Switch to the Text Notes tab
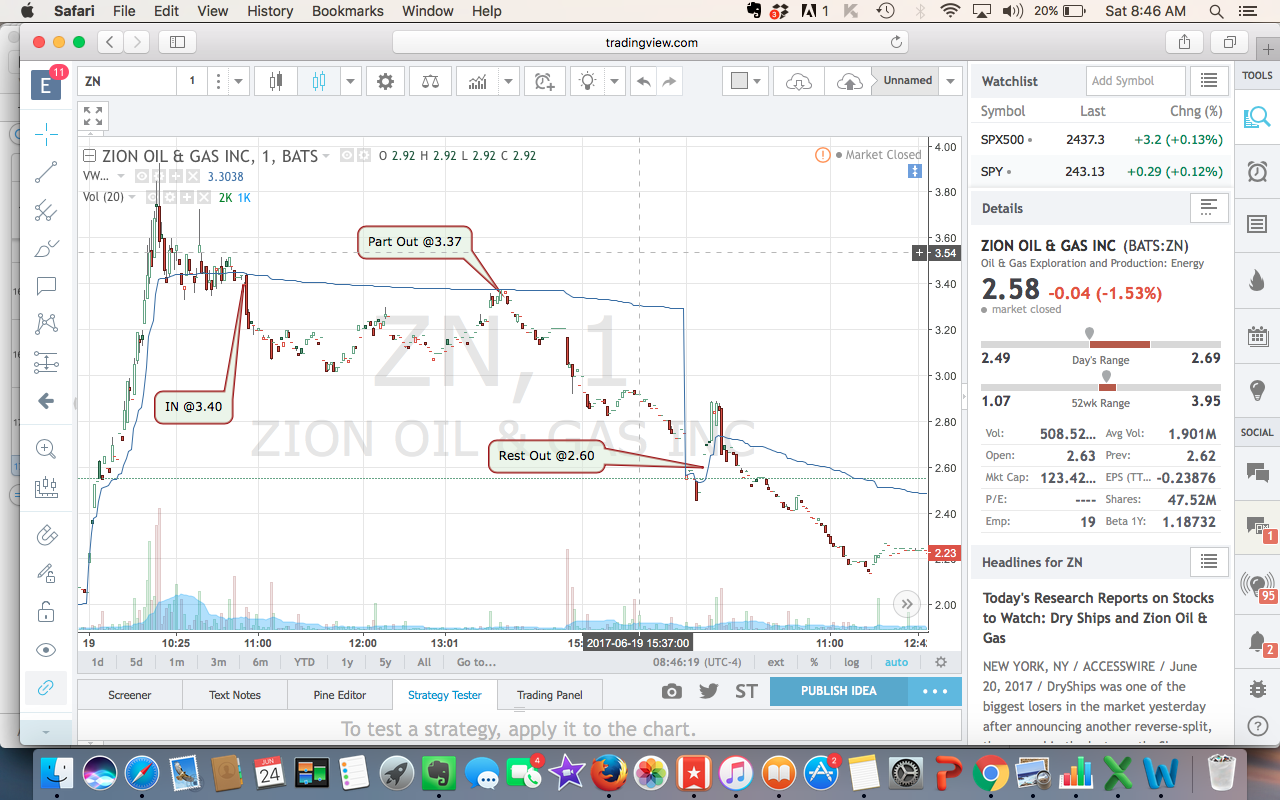Screen dimensions: 1280x800 pyautogui.click(x=235, y=695)
